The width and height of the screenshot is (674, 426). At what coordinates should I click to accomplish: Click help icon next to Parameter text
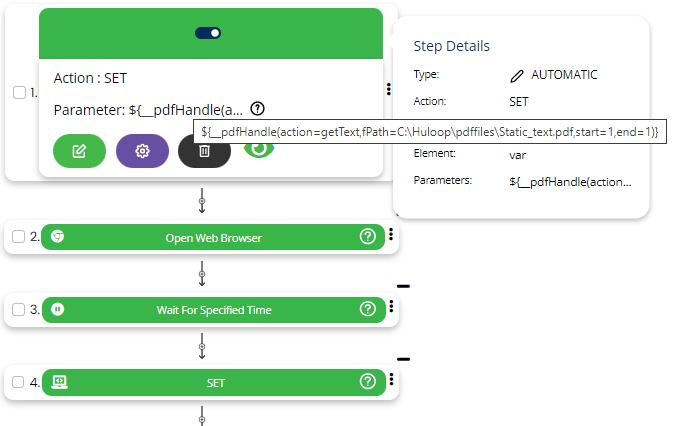258,108
